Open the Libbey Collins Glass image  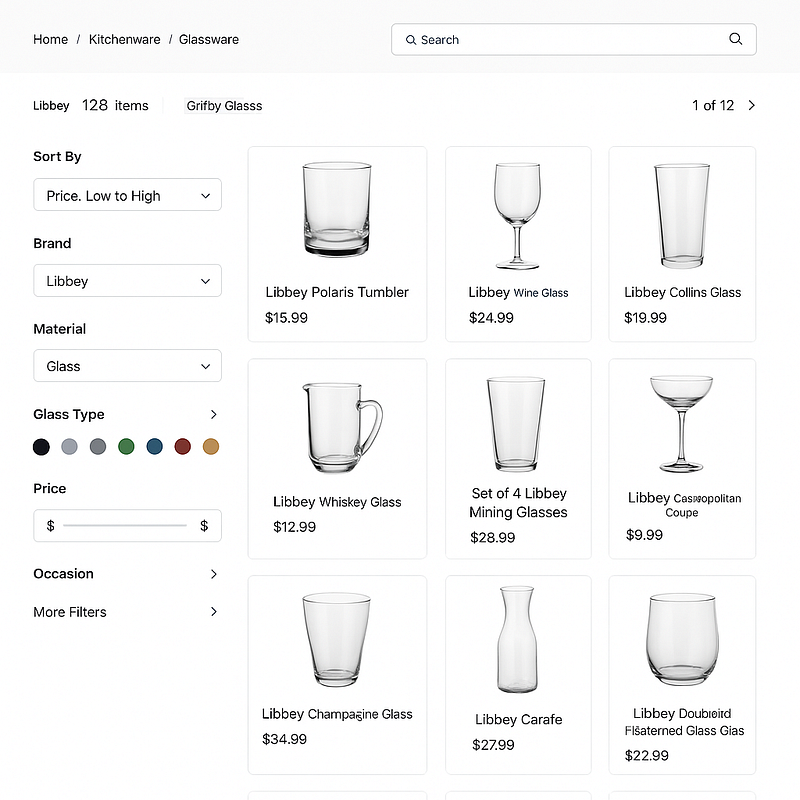(682, 215)
